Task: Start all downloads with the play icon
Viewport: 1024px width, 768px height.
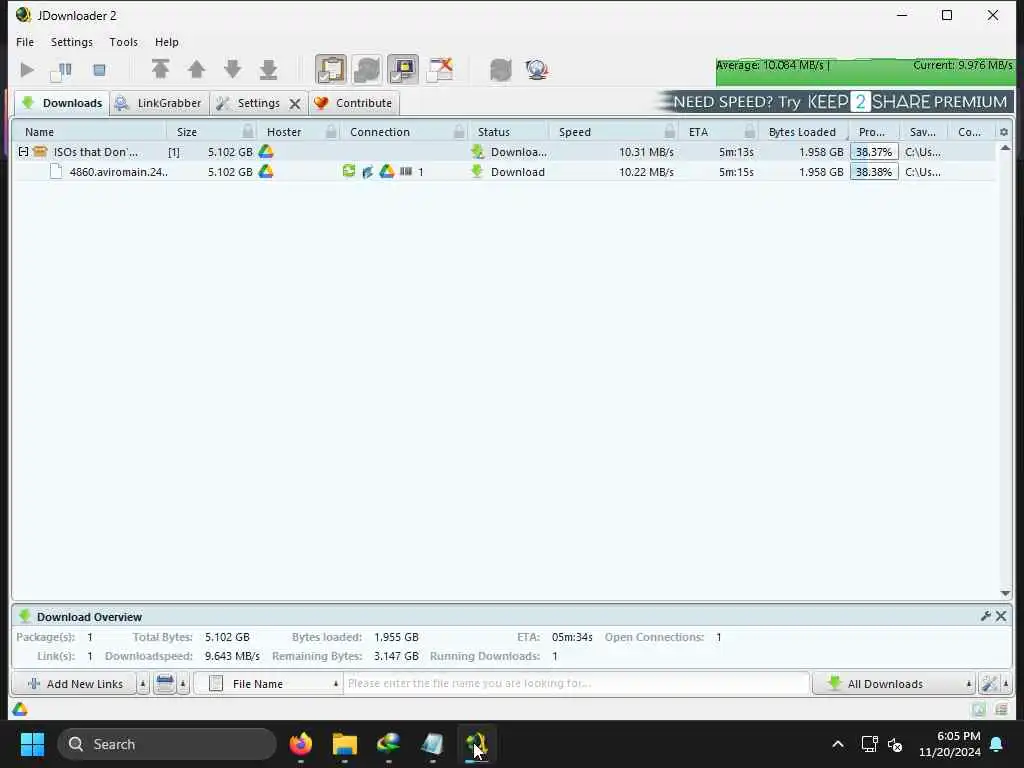Action: click(27, 70)
